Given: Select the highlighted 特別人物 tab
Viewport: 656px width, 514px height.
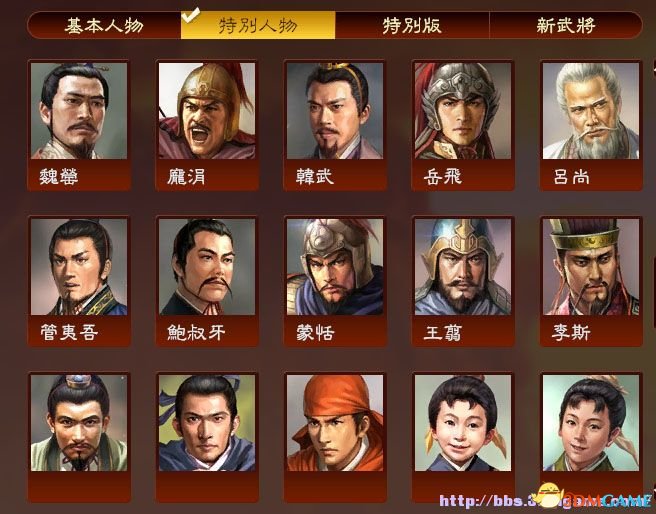Looking at the screenshot, I should 258,26.
